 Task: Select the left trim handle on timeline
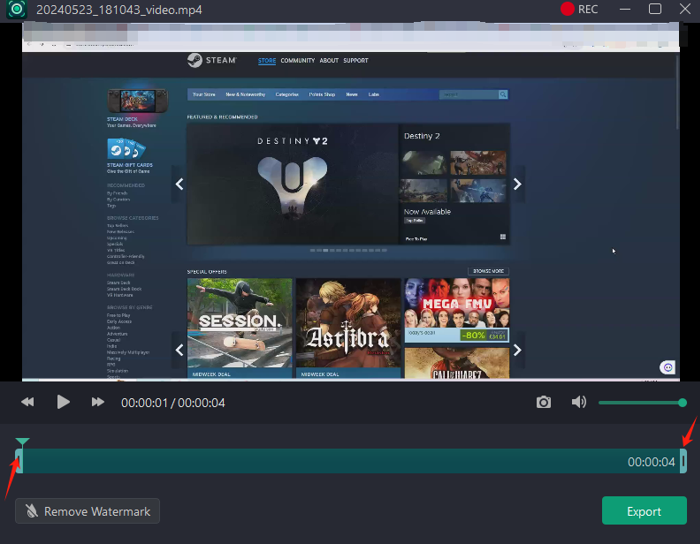19,461
